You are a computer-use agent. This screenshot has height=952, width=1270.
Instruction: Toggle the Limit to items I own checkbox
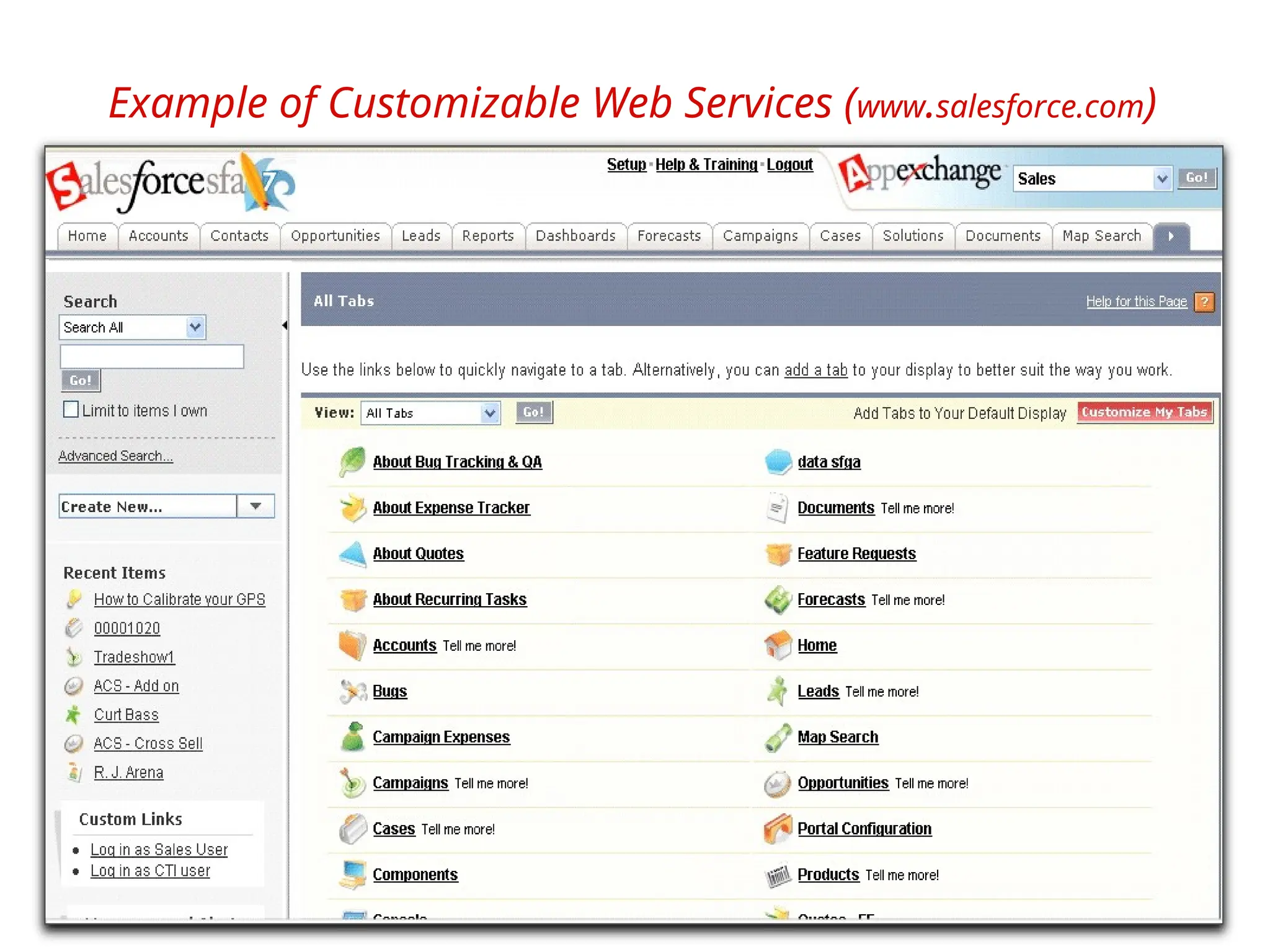pos(71,410)
